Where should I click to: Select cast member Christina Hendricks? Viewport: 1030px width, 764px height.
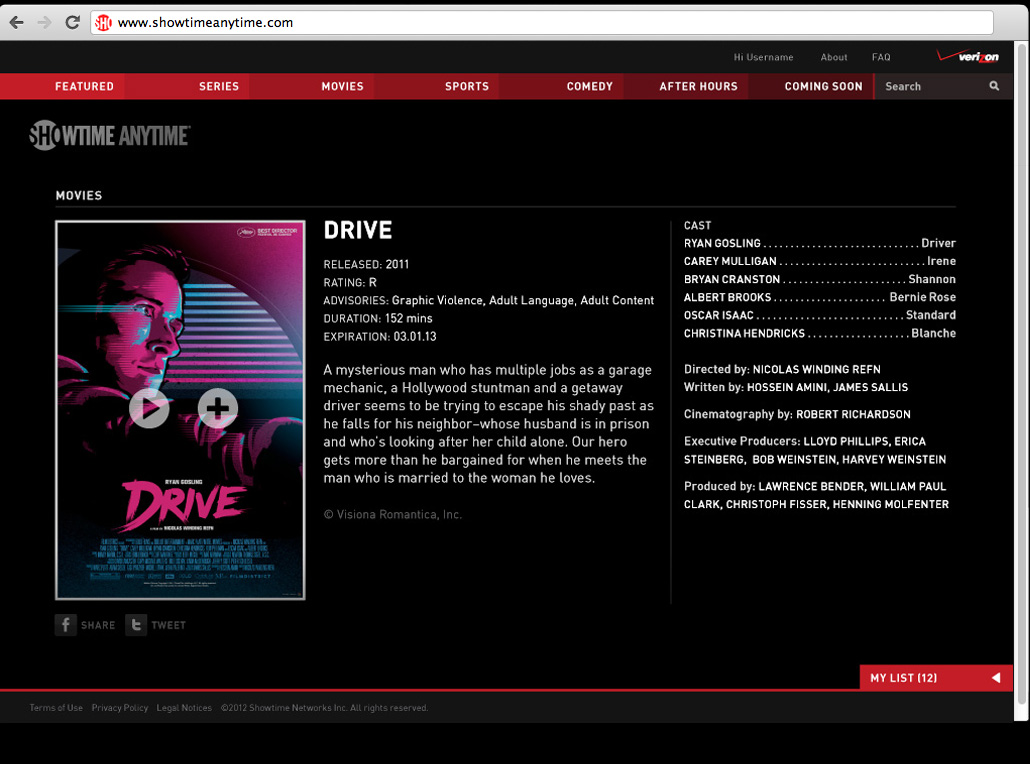point(744,333)
